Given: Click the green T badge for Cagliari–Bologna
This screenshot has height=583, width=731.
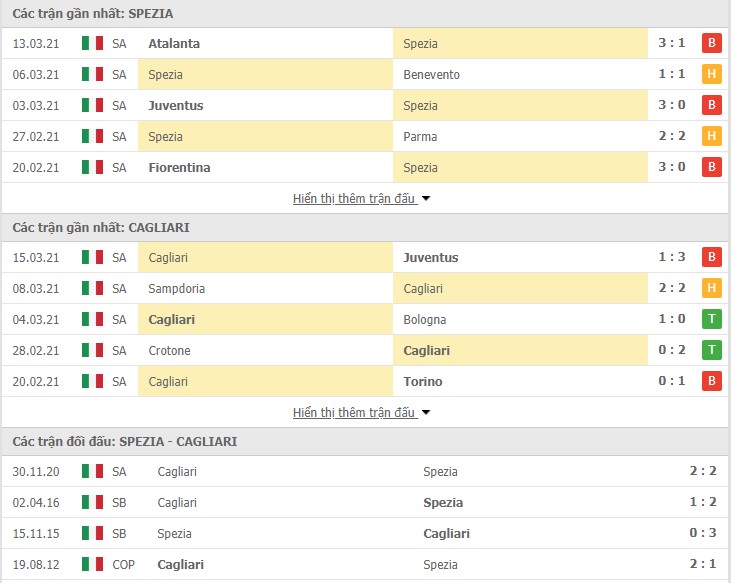Looking at the screenshot, I should (x=711, y=319).
